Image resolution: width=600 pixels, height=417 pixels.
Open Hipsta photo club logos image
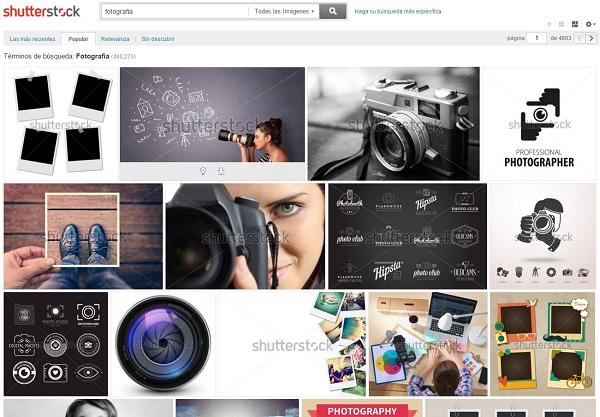408,236
